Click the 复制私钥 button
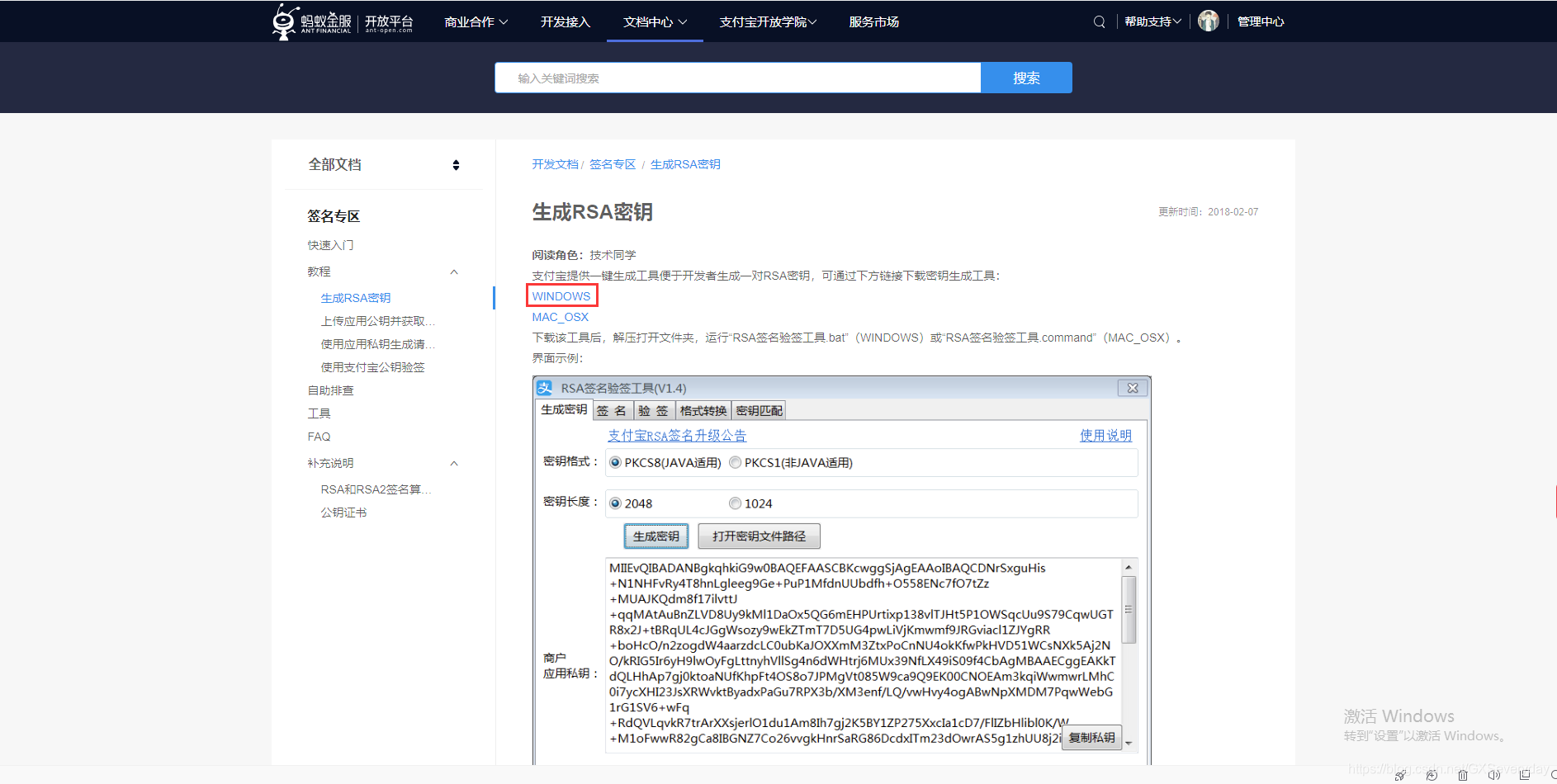This screenshot has height=784, width=1557. [x=1091, y=738]
